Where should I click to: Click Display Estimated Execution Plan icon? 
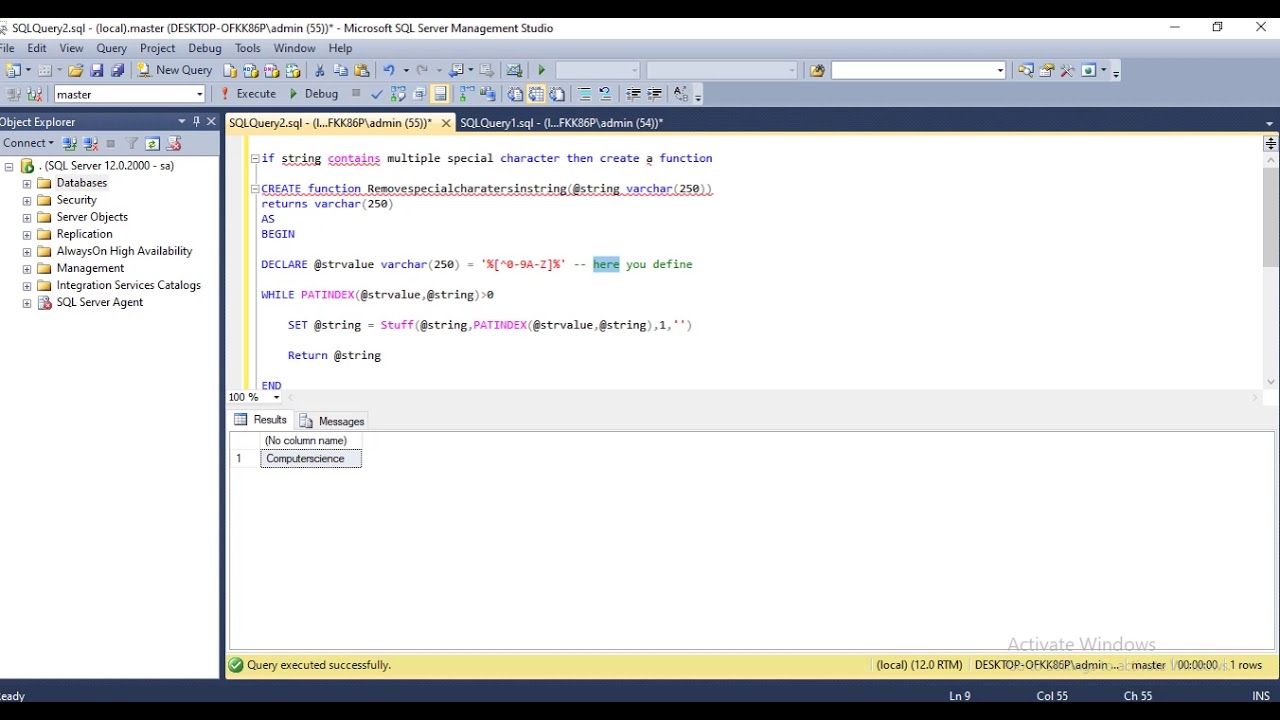click(x=398, y=94)
